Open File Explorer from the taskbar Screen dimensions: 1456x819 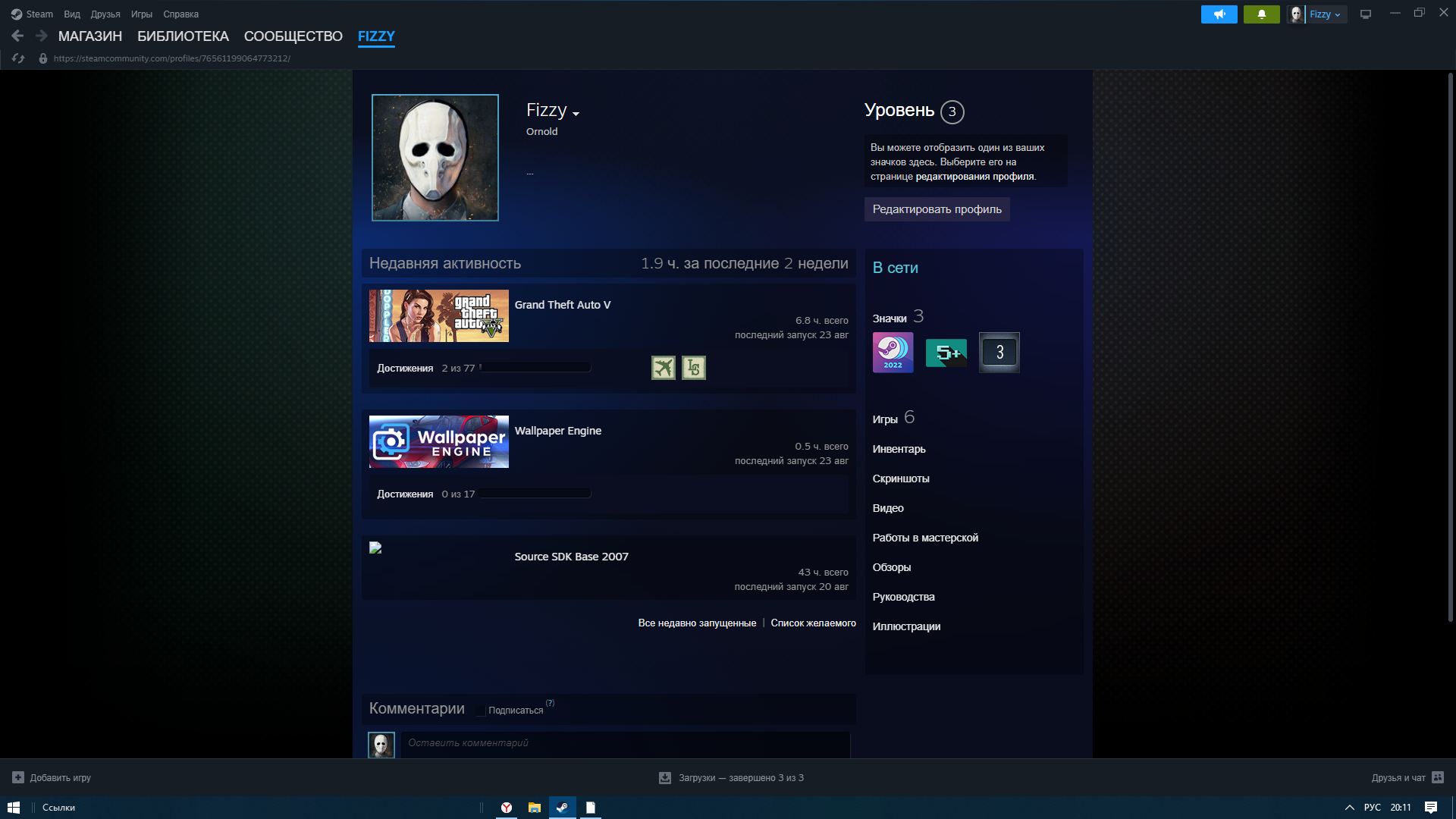534,808
